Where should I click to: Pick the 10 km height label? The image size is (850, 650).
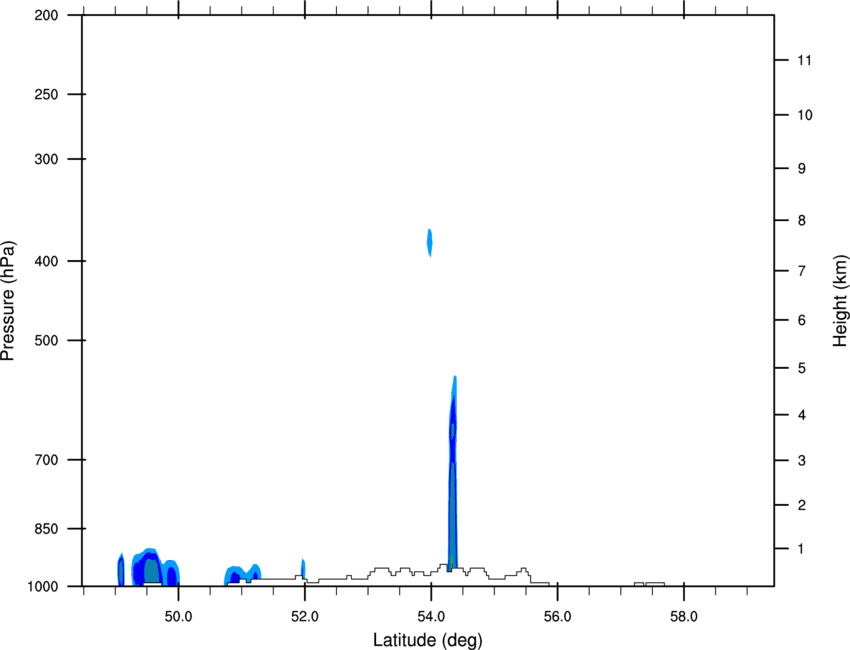804,115
